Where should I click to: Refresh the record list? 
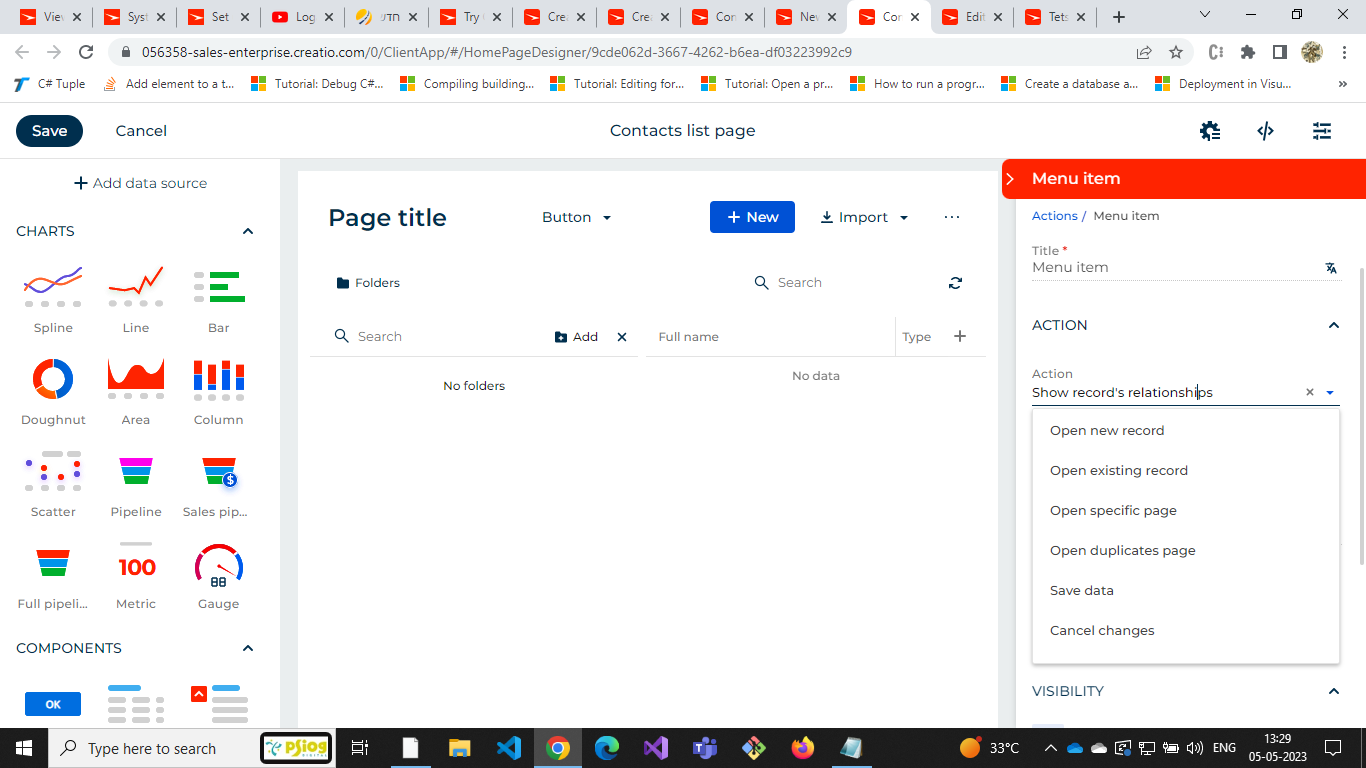click(x=955, y=283)
